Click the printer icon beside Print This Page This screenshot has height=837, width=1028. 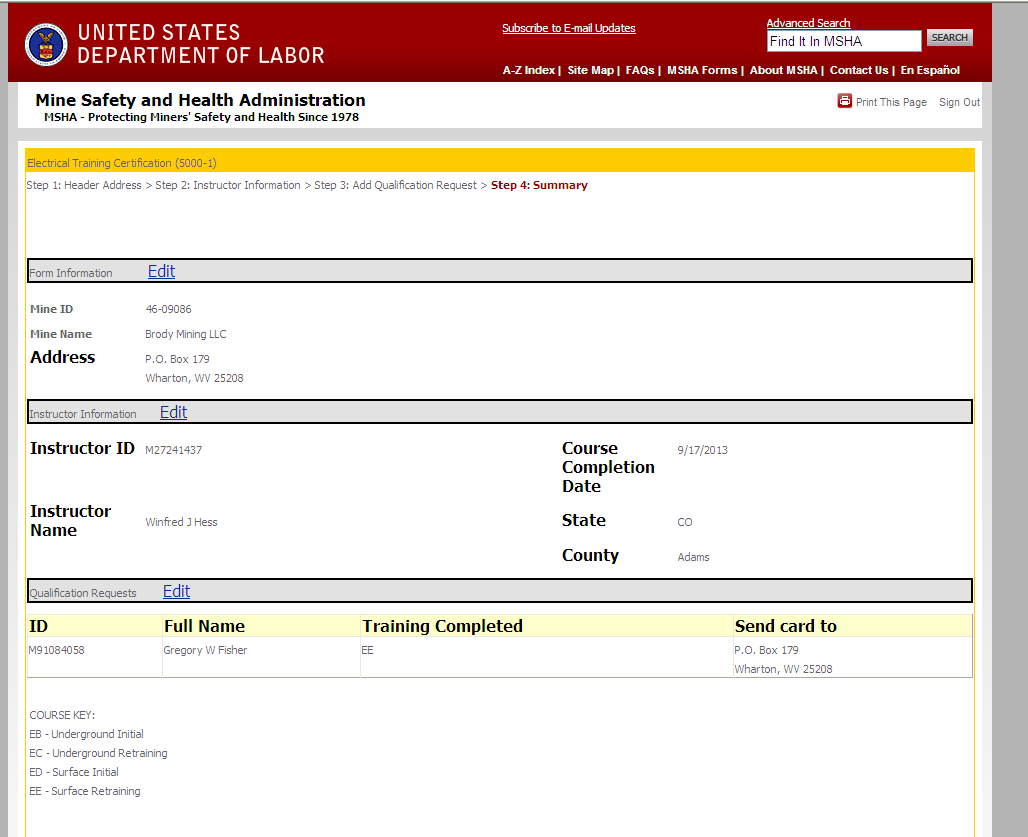[x=844, y=101]
